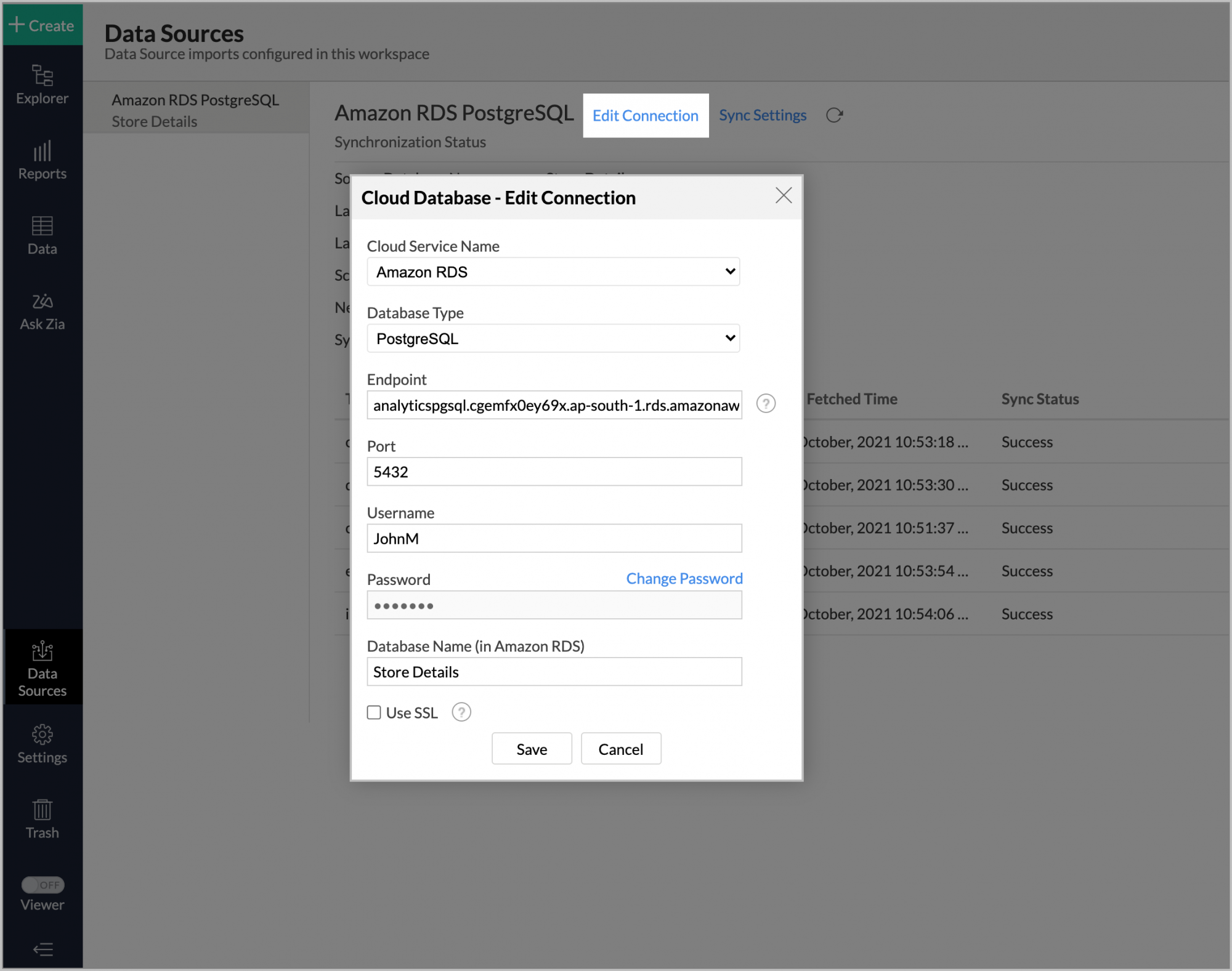Enable the Use SSL checkbox
Viewport: 1232px width, 971px height.
(374, 712)
